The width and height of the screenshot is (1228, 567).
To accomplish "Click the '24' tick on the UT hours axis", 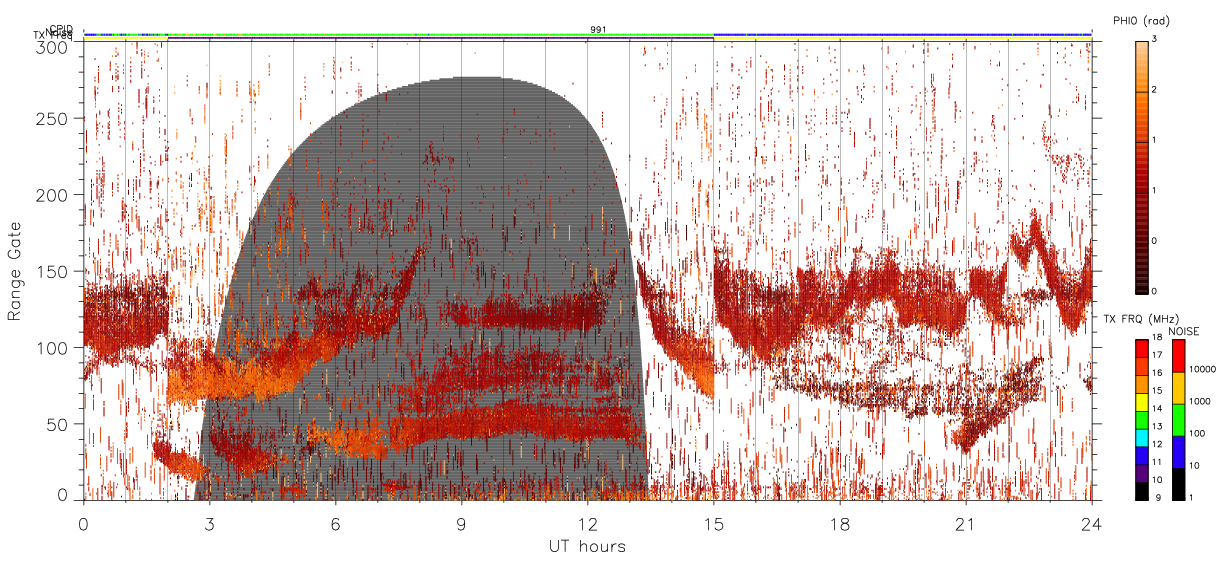I will [x=1091, y=525].
